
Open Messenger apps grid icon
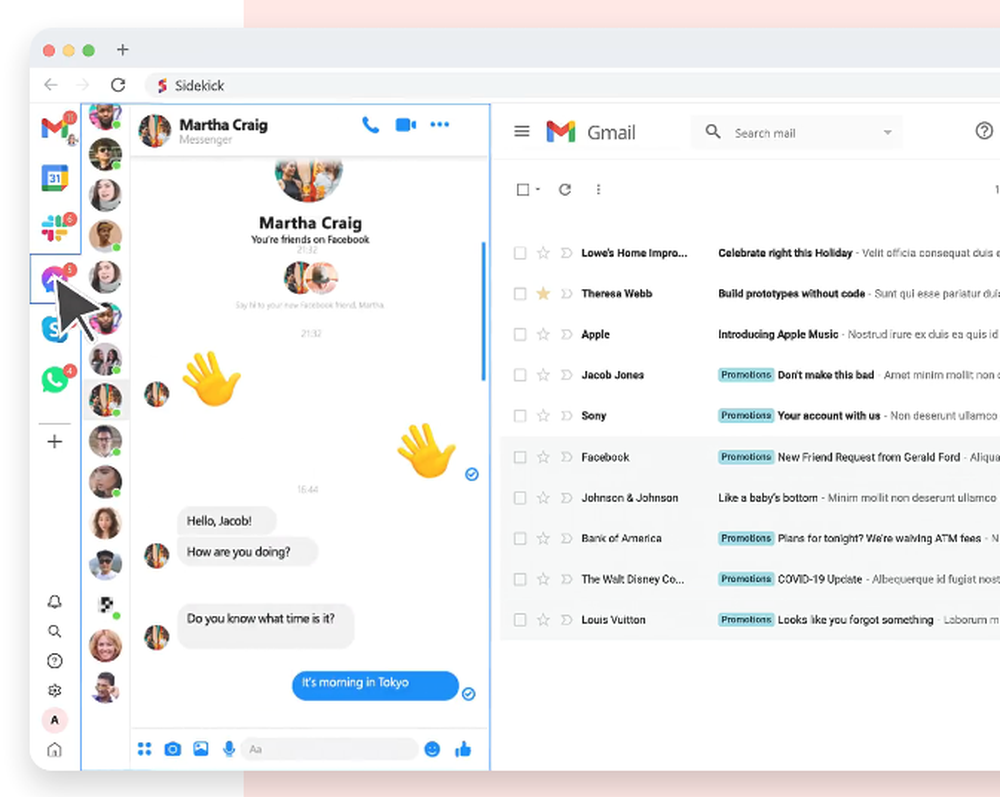pyautogui.click(x=145, y=749)
